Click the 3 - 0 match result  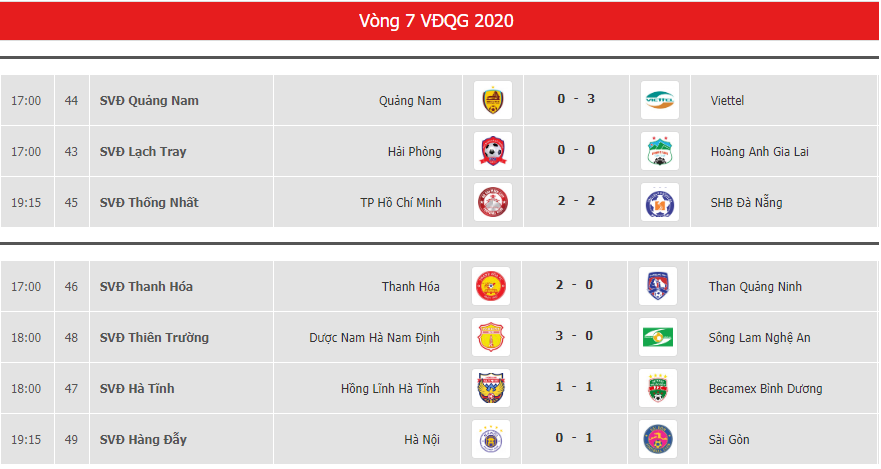pyautogui.click(x=574, y=336)
